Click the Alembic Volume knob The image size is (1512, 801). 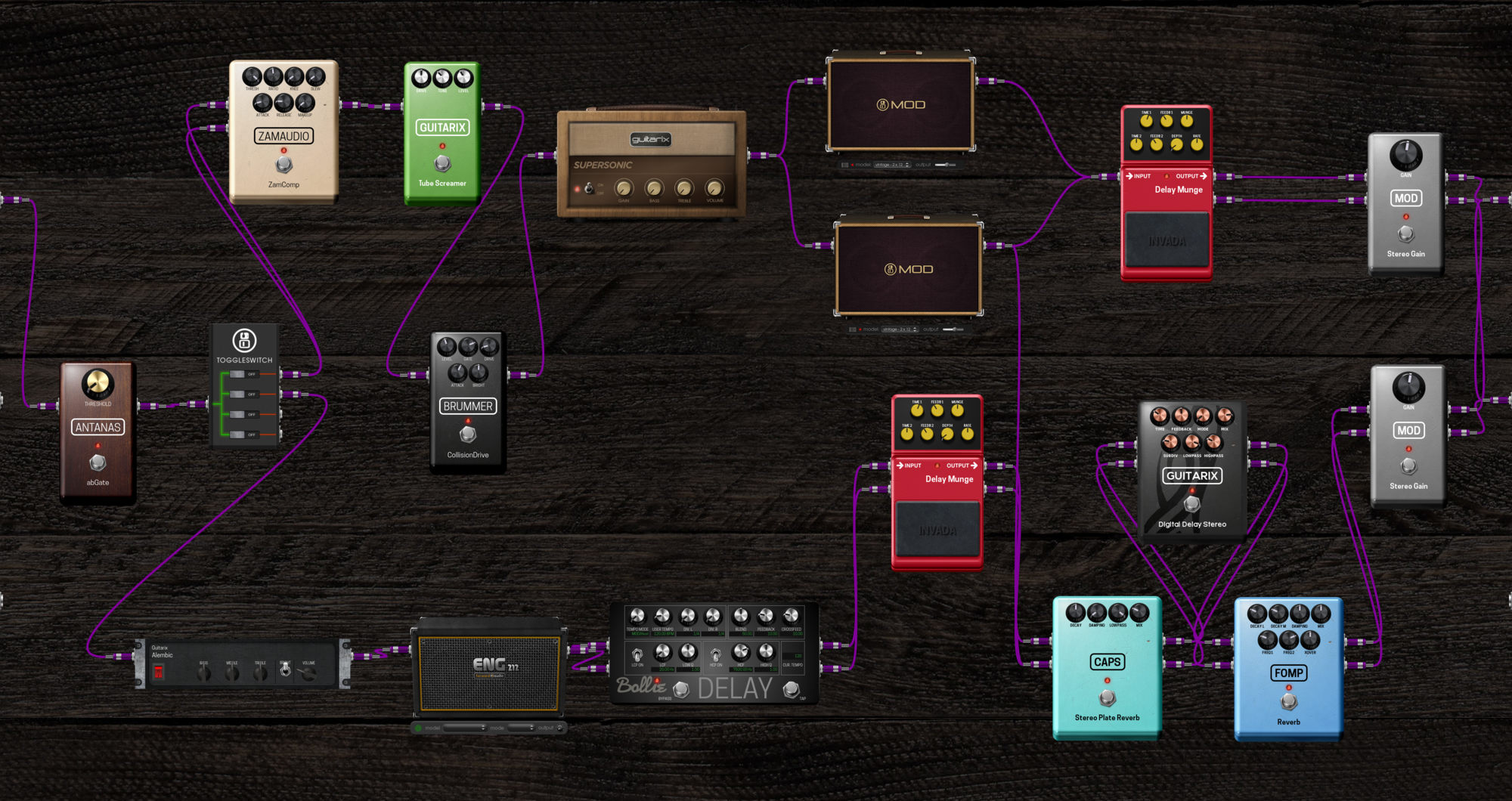point(308,672)
